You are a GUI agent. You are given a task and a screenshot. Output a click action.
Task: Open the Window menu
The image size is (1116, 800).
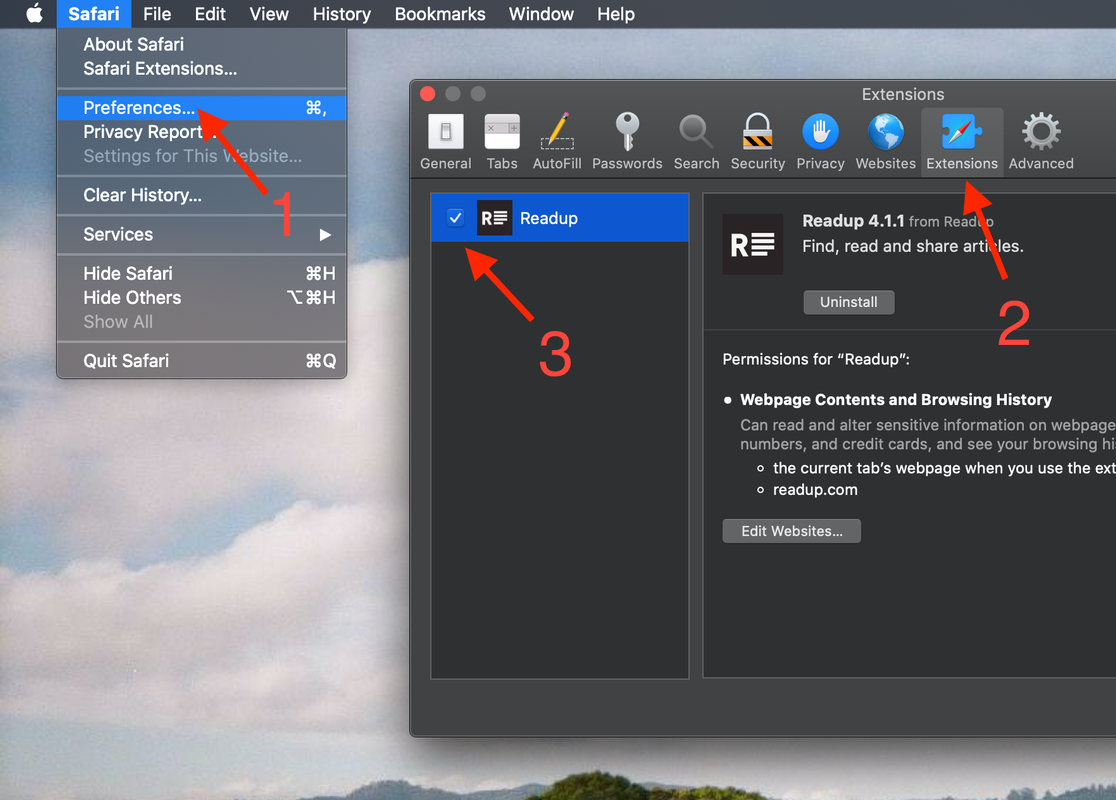click(541, 14)
